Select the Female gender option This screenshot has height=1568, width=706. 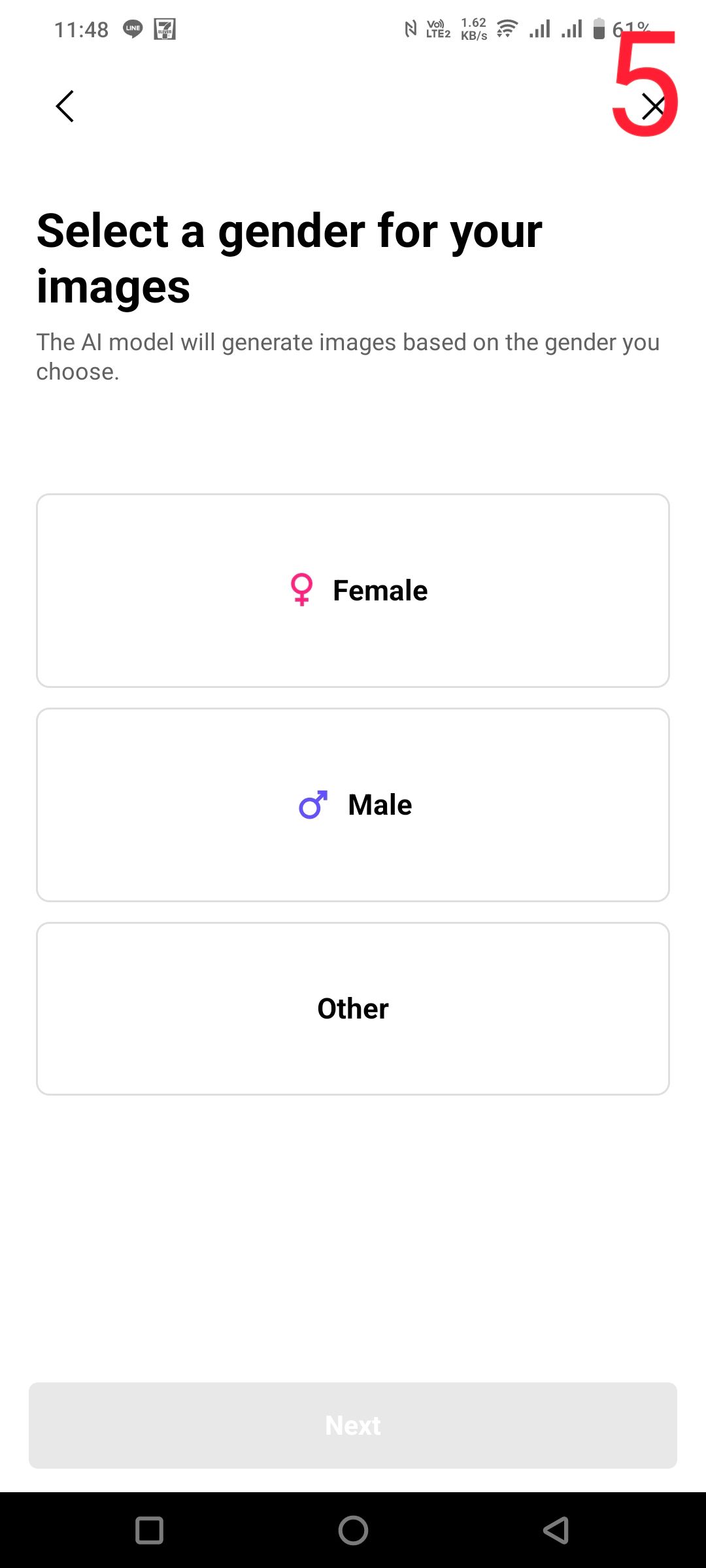tap(353, 590)
